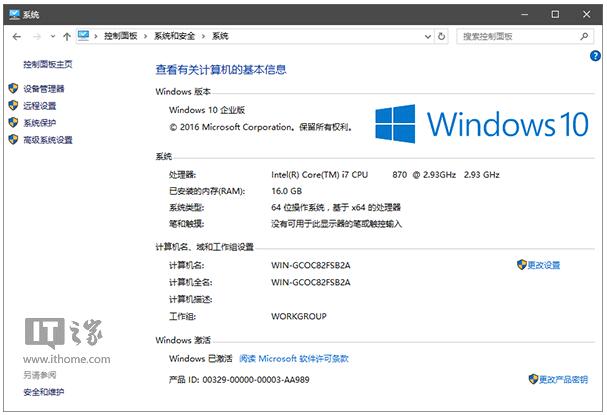This screenshot has width=607, height=415.
Task: Click the Up one level arrow
Action: 66,36
